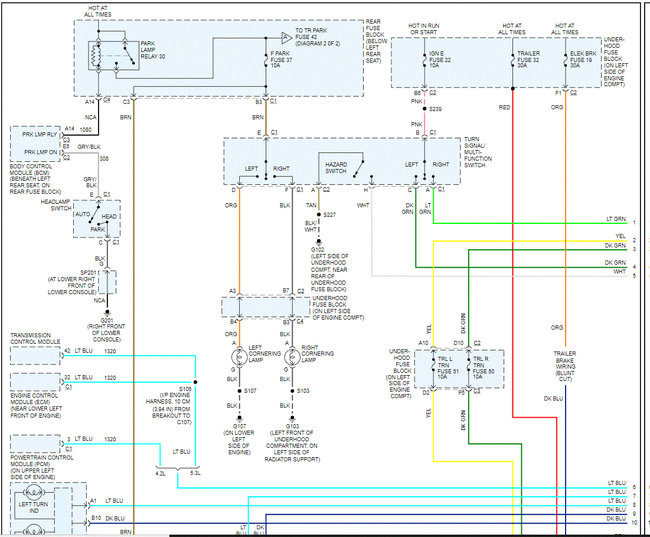The image size is (650, 537).
Task: Select the "ENGINE CONTROL MODULE (ECM)" label
Action: 36,406
